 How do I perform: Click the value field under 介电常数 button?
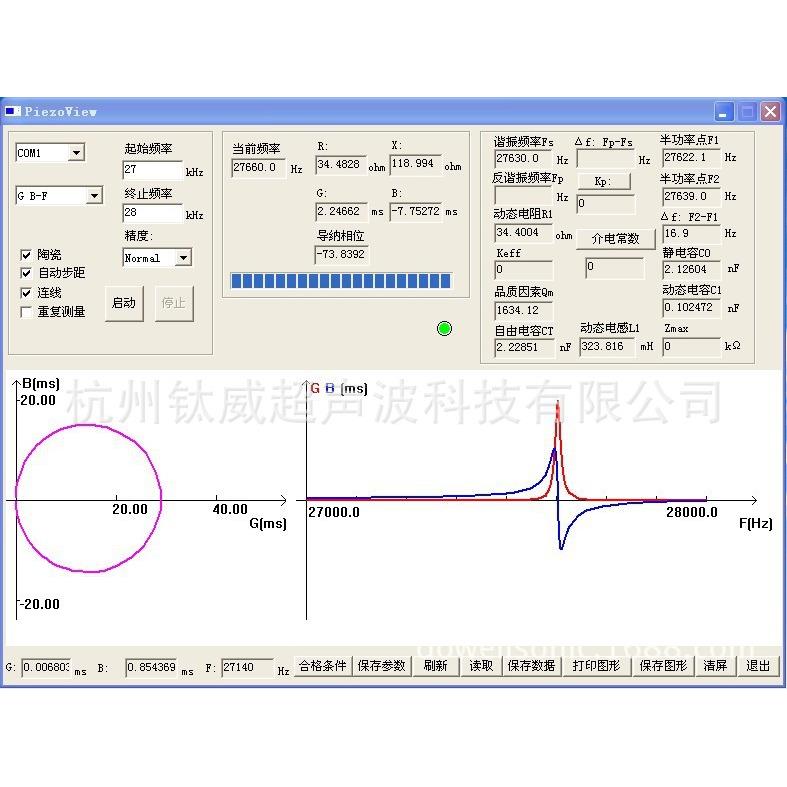coord(615,268)
